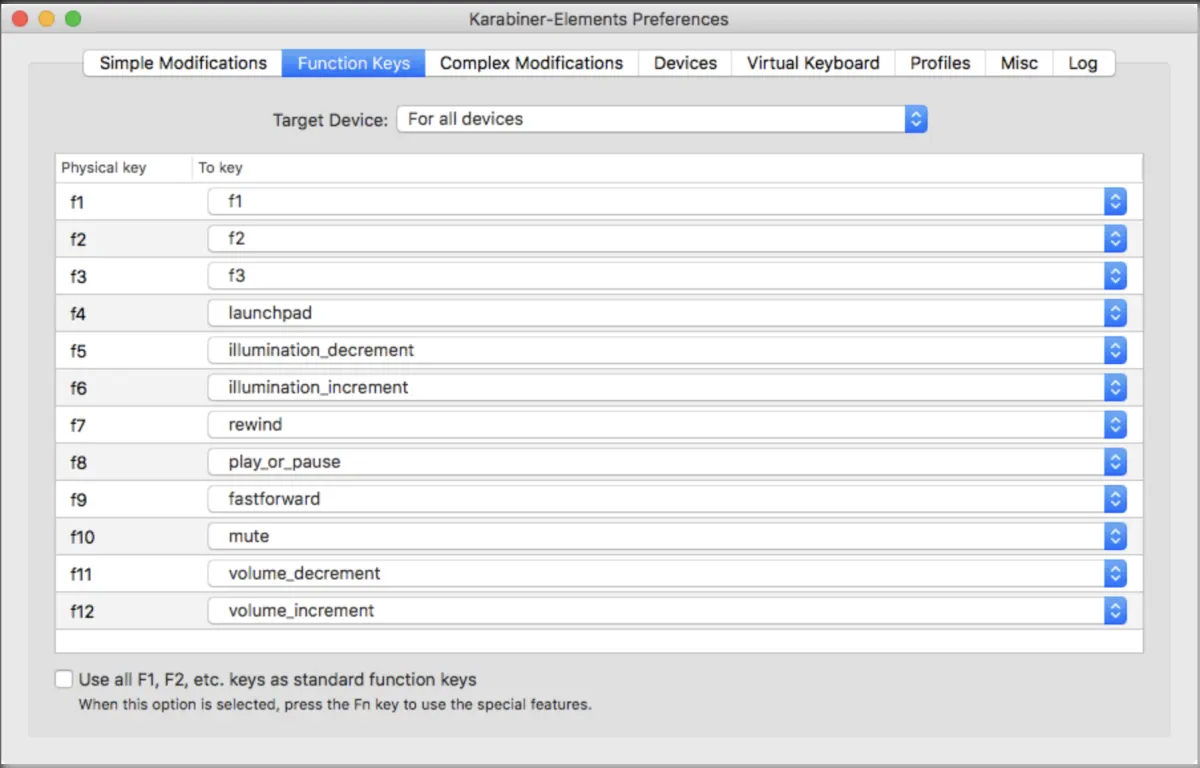Screen dimensions: 1200x768
Task: Select the f4 physical key cell
Action: point(124,313)
